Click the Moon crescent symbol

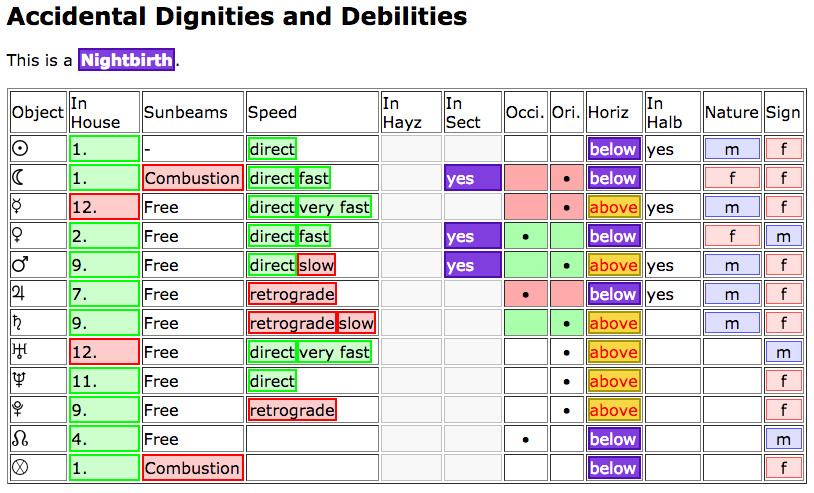(18, 178)
